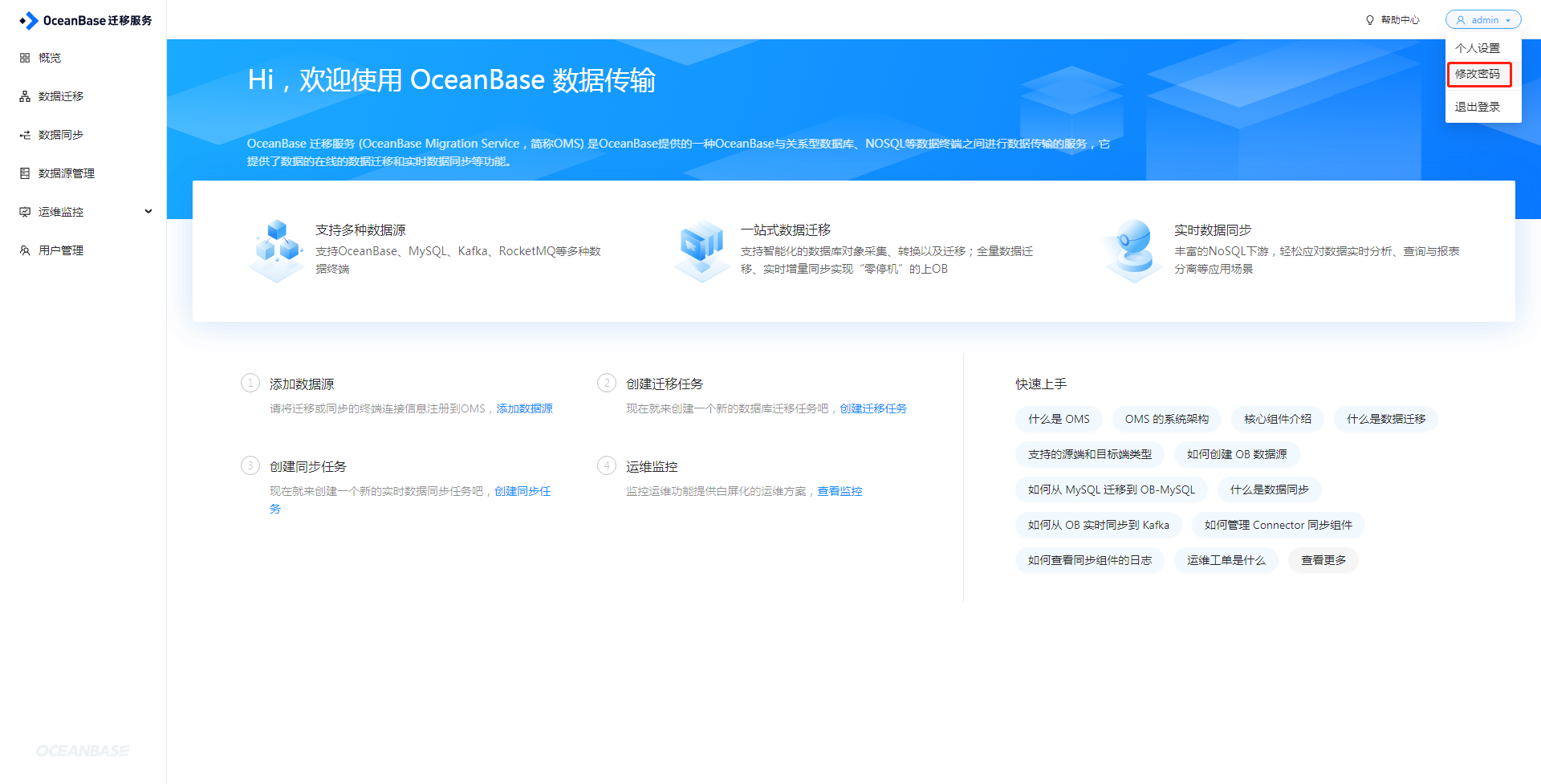Click the help center lightbulb icon
Screen dimensions: 1541x784
(x=1370, y=20)
